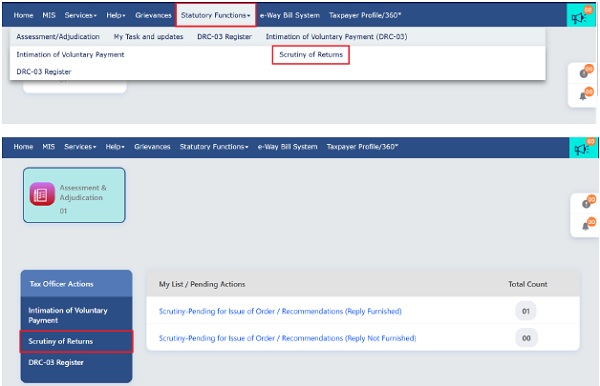Viewport: 600px width, 386px height.
Task: Click the megaphone icon in second navbar
Action: 580,149
